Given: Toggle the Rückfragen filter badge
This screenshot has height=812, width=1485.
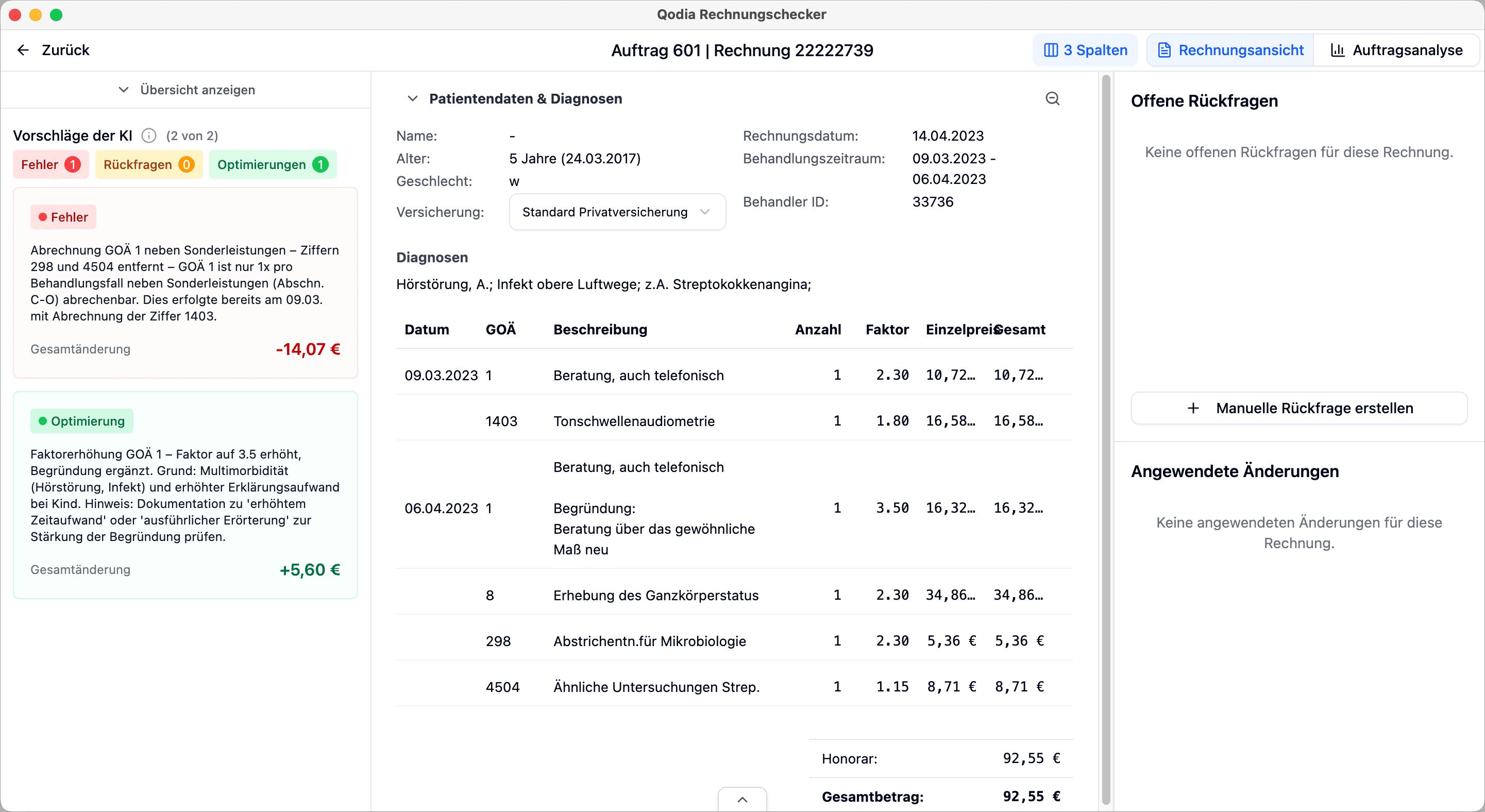Looking at the screenshot, I should click(x=148, y=164).
